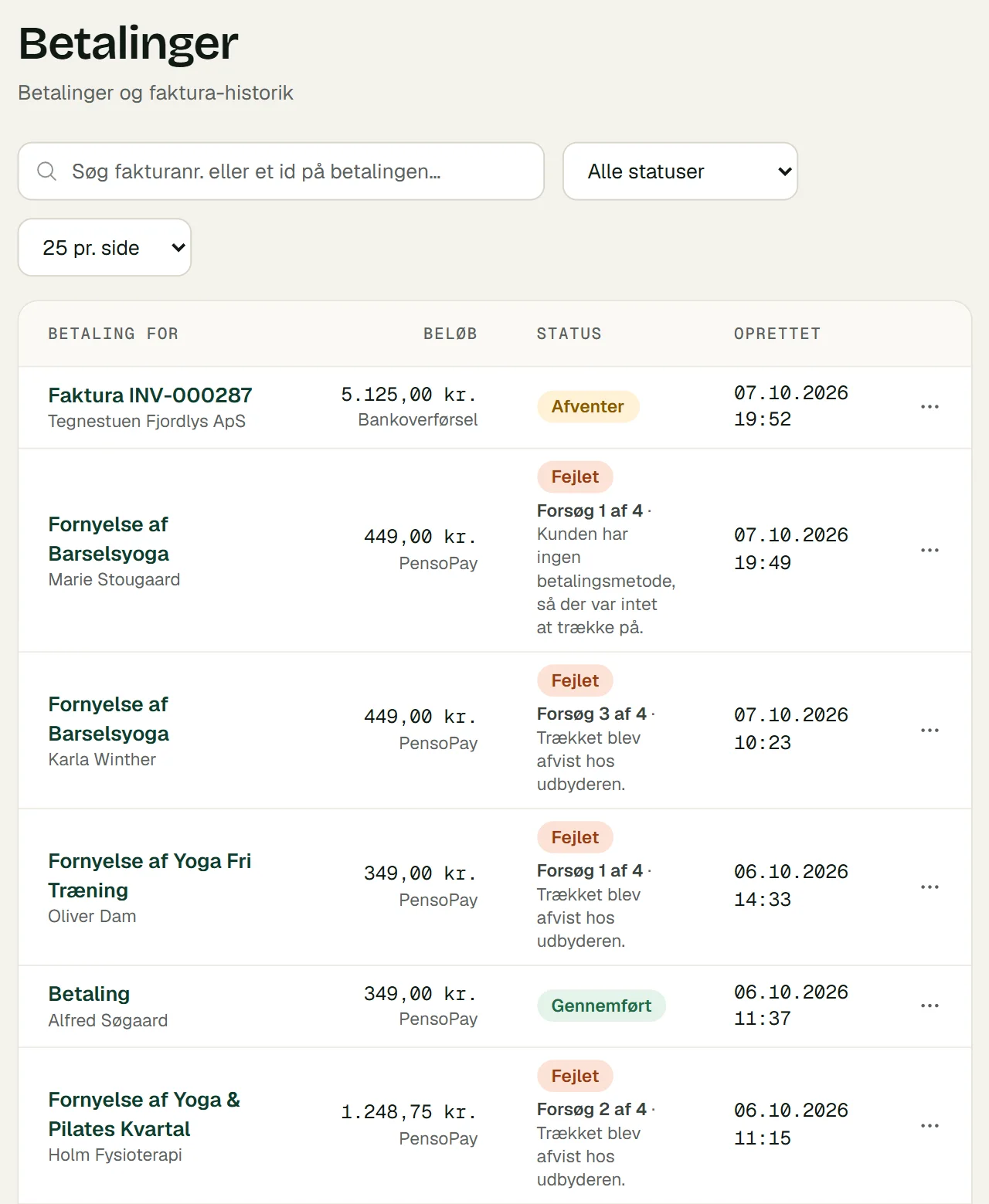Click customer name Tegnestuen Fjordlys ApS
Viewport: 989px width, 1204px height.
click(147, 422)
